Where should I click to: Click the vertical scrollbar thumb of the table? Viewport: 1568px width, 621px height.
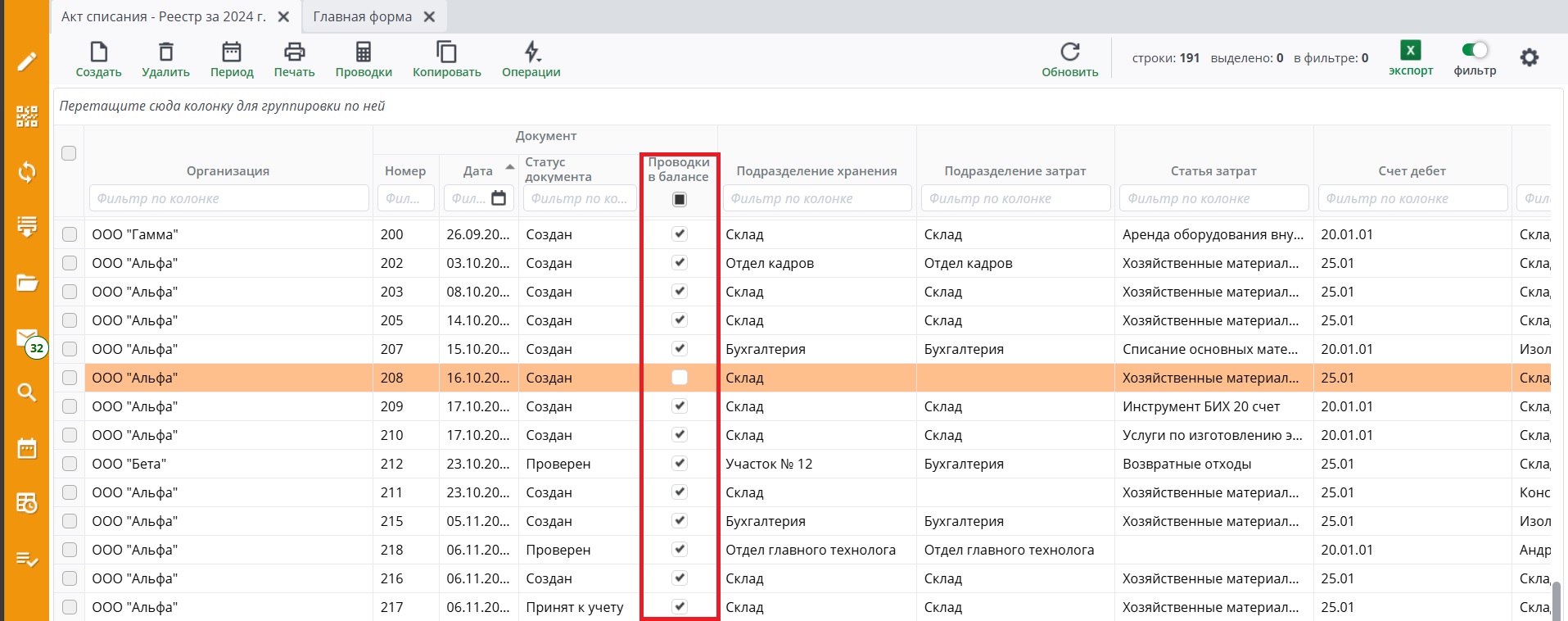coord(1556,601)
